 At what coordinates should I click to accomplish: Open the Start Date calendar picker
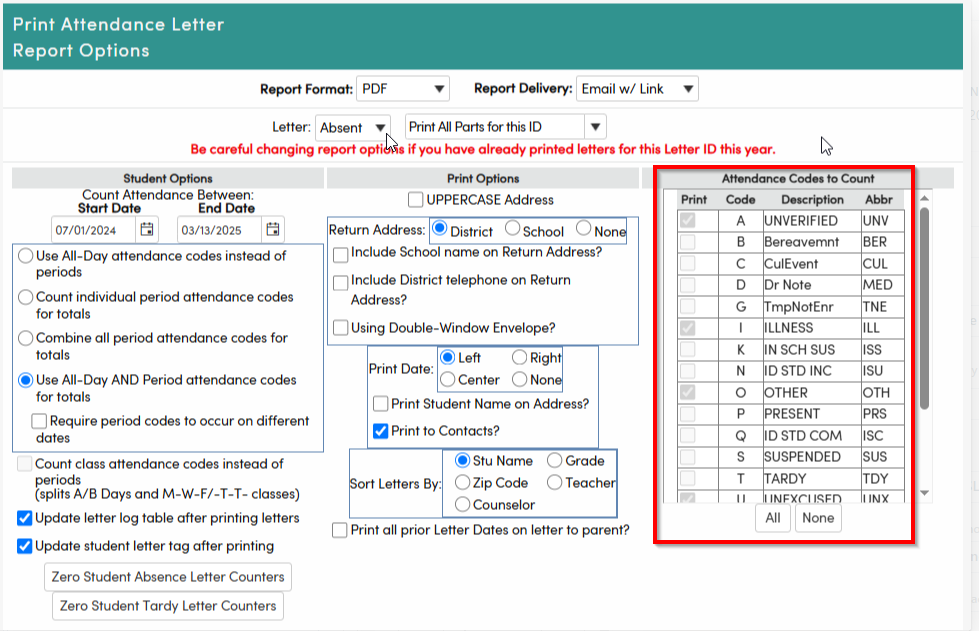tap(147, 229)
